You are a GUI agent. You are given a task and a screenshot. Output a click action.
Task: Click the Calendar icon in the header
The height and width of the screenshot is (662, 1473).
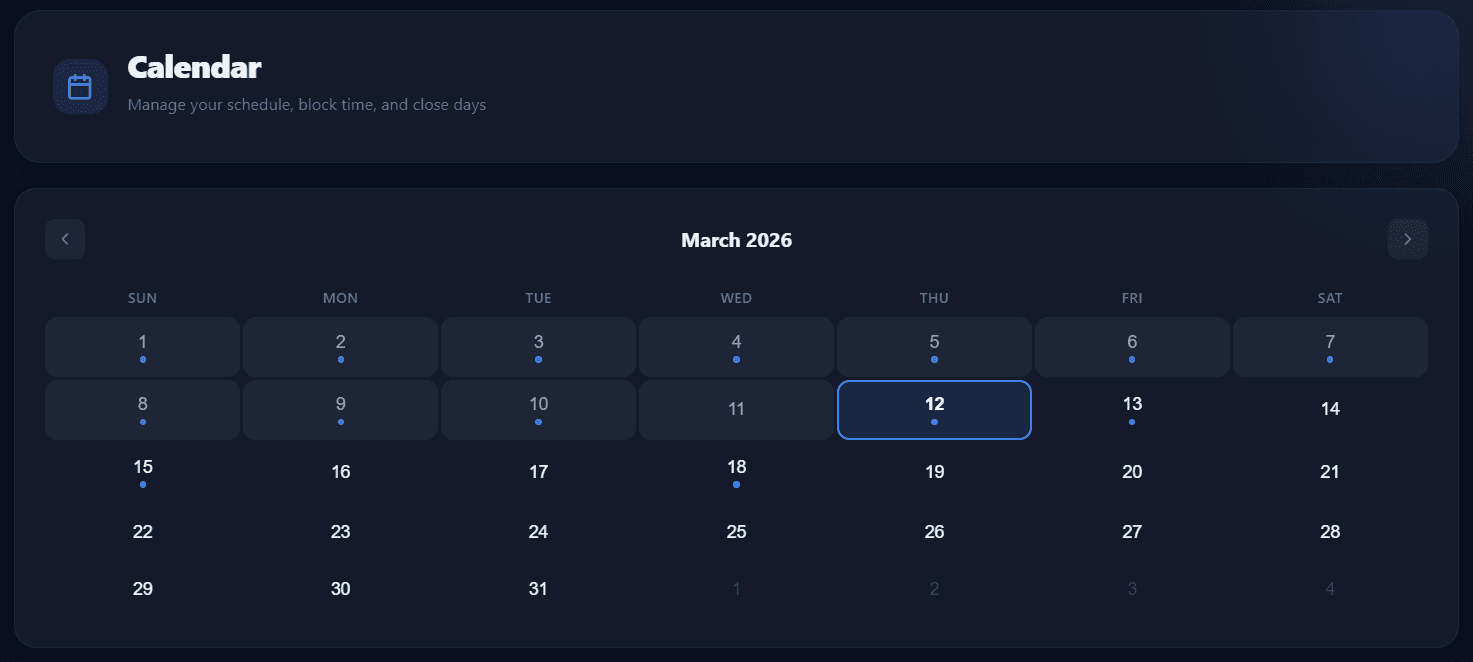tap(80, 86)
